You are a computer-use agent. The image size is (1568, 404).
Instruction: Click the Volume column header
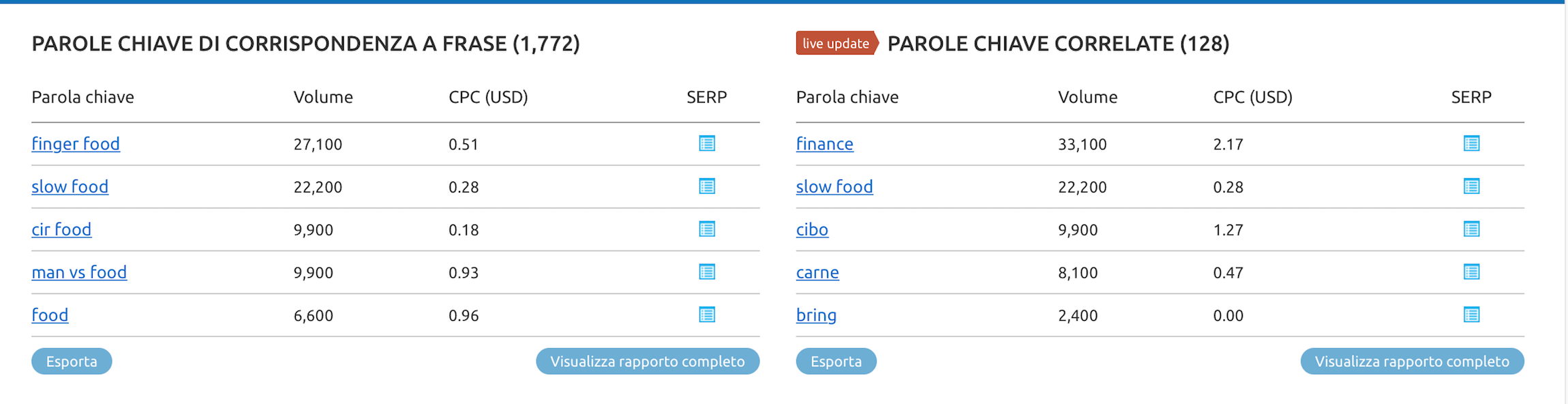click(322, 97)
